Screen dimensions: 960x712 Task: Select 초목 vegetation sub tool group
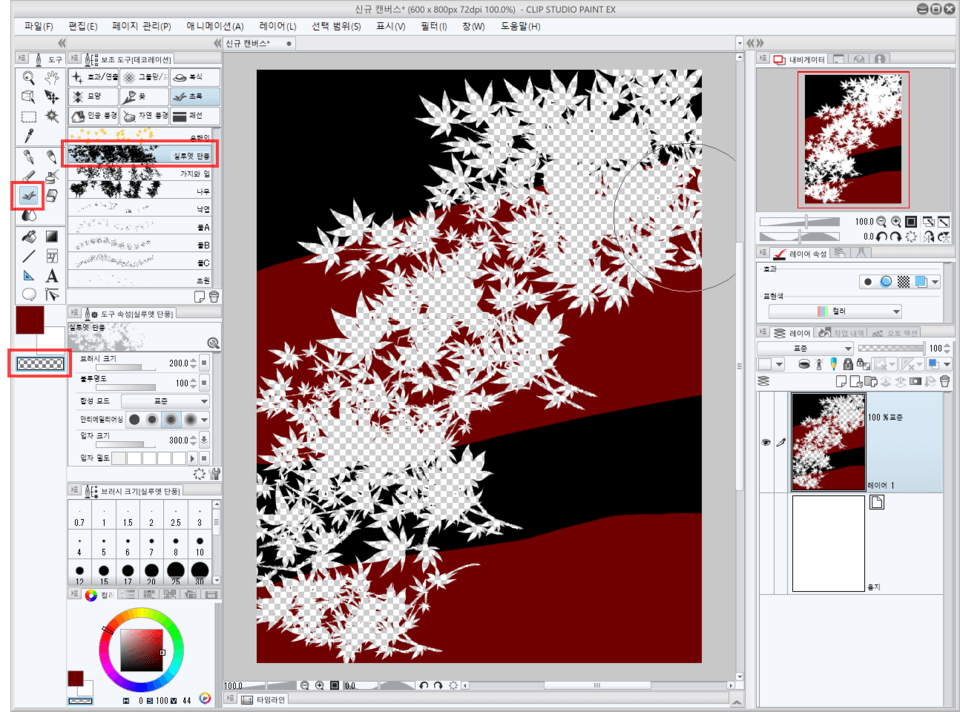(195, 97)
